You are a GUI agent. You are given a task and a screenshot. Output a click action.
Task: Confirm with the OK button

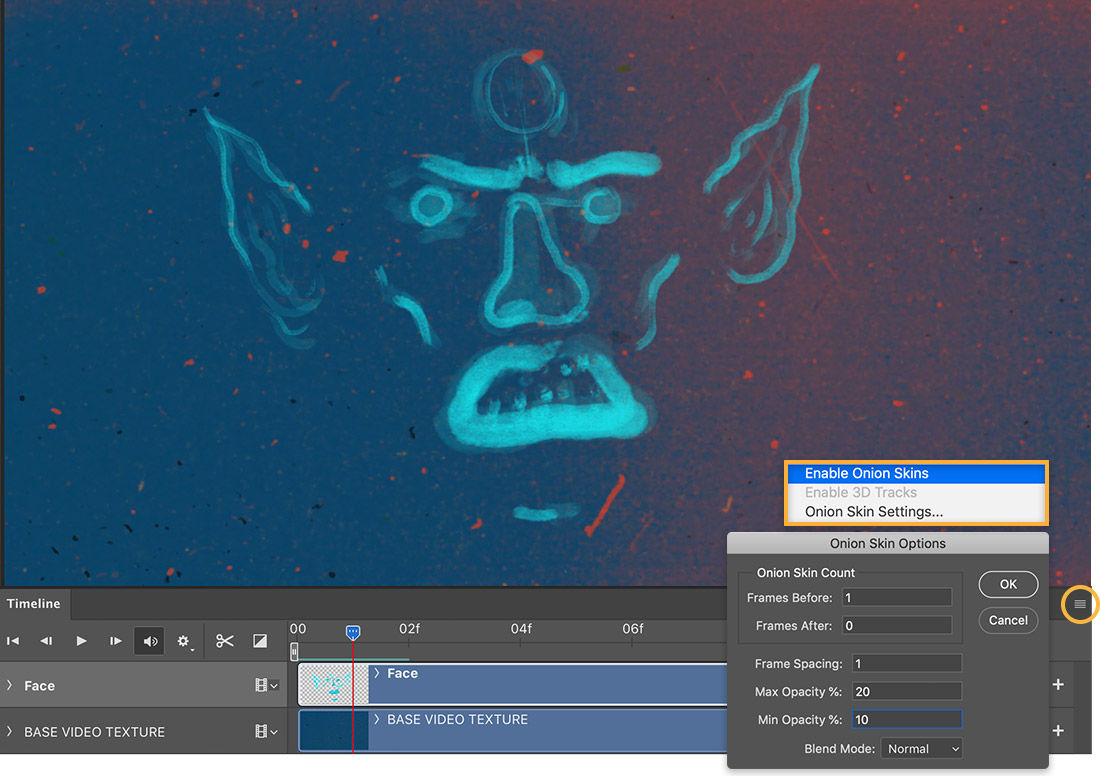[1008, 584]
